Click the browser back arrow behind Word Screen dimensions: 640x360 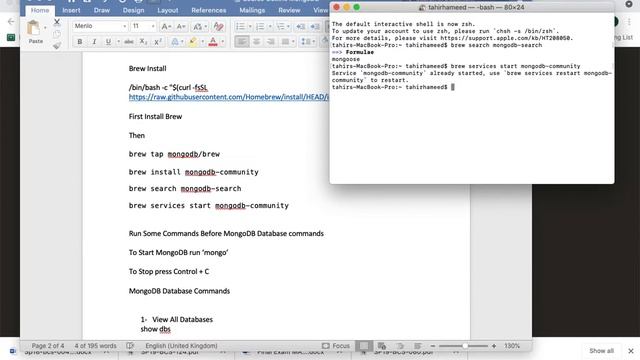(x=11, y=22)
